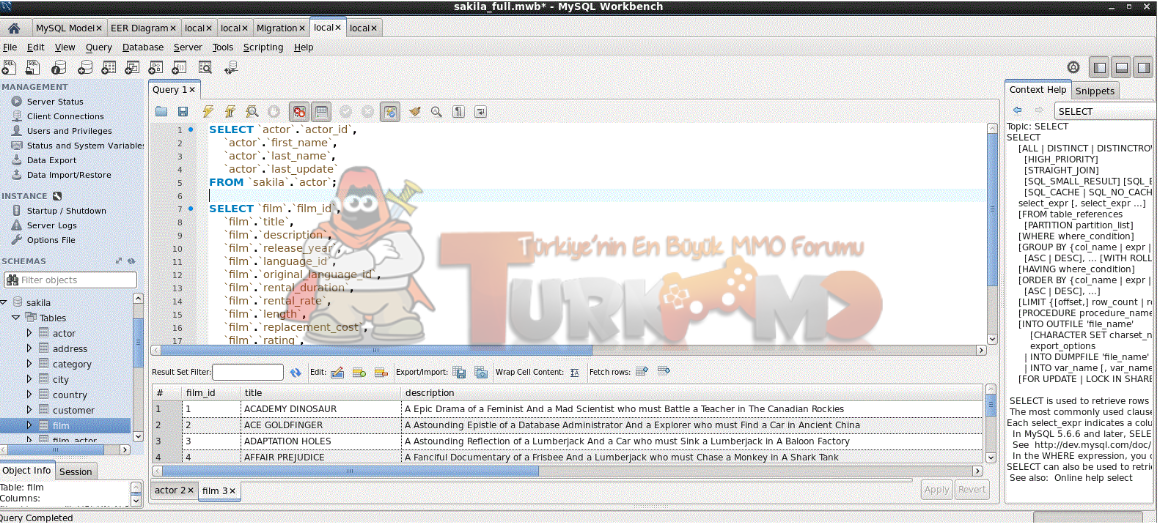Screen dimensions: 1160x524
Task: Edit current row icon
Action: coord(337,372)
